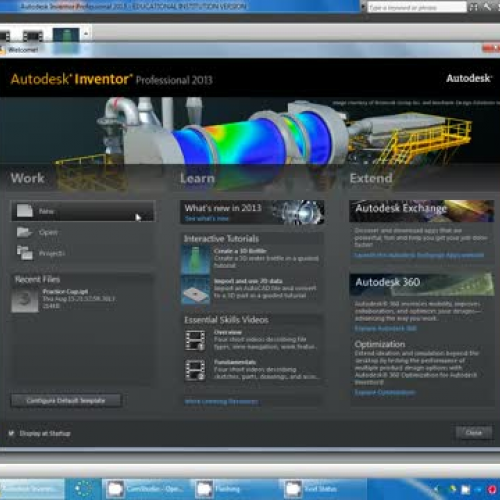
Task: Play the Fundamentals skills video icon
Action: pos(195,370)
